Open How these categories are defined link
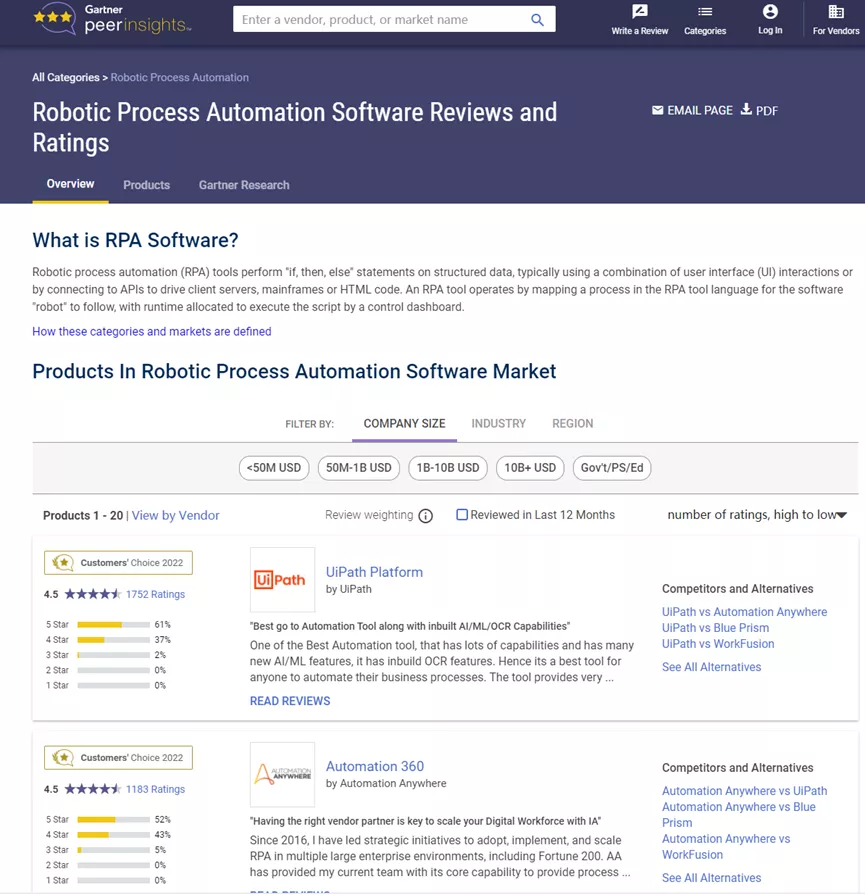Viewport: 865px width, 895px height. (x=152, y=332)
